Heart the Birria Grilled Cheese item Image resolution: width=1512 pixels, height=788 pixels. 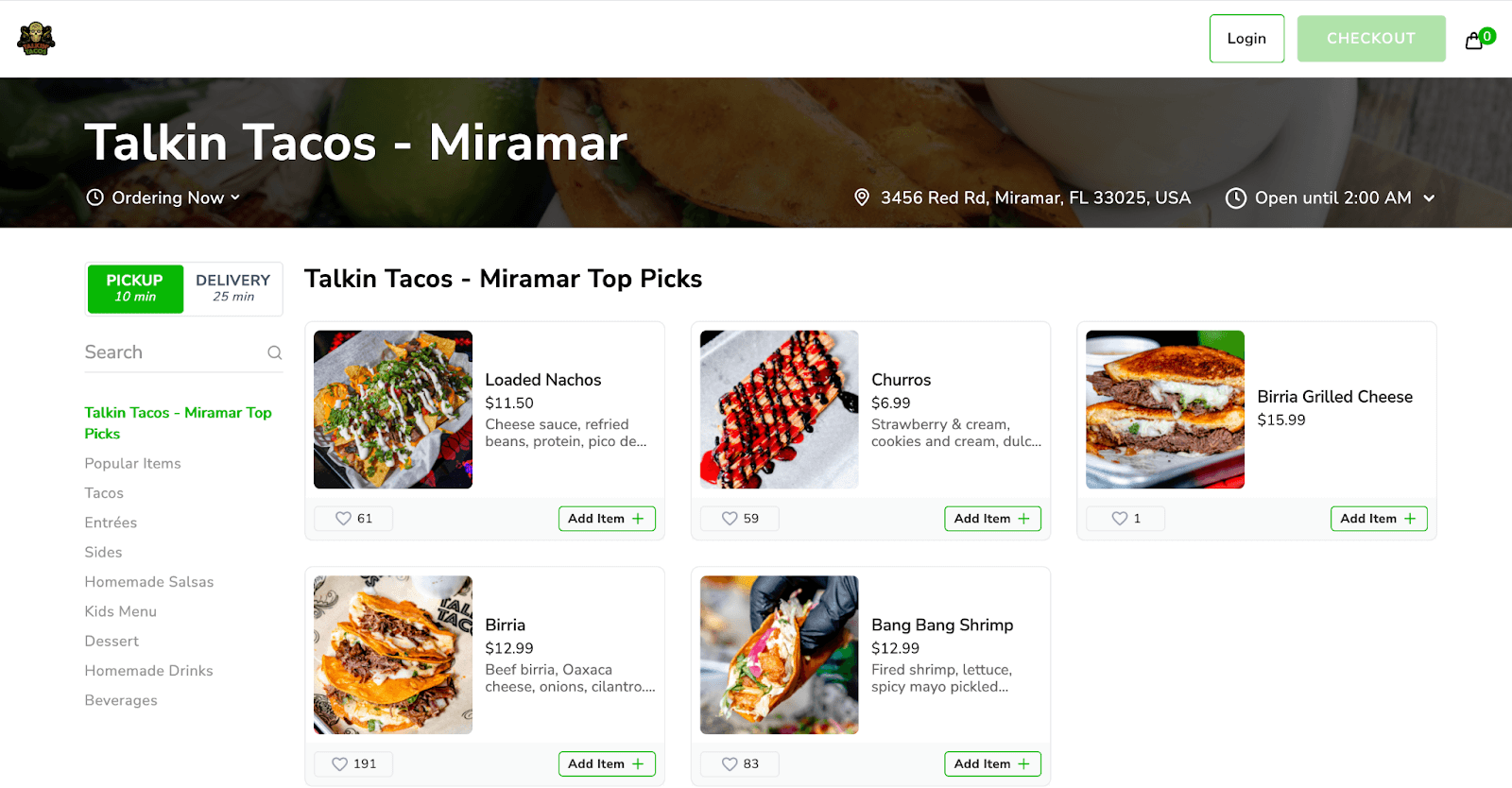1119,519
